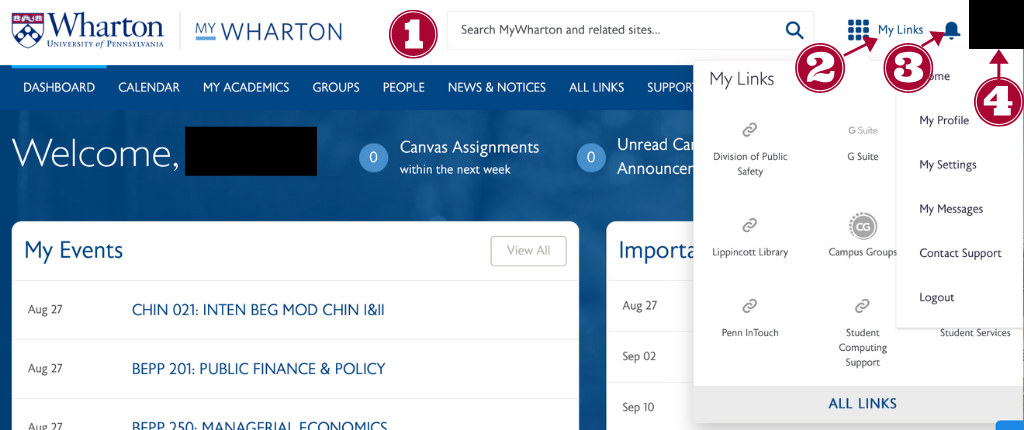This screenshot has height=430, width=1024.
Task: Click the My Links panel heading
Action: (x=741, y=79)
